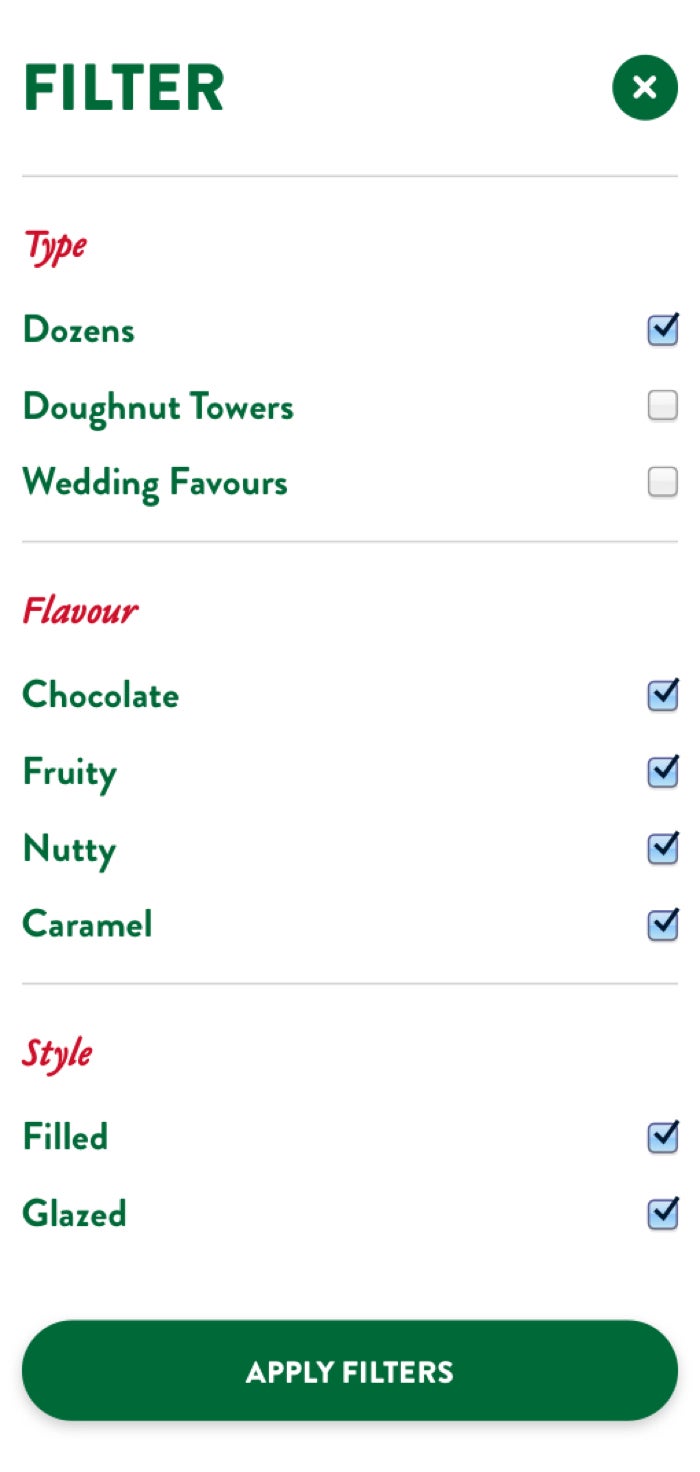Image resolution: width=700 pixels, height=1472 pixels.
Task: Enable the Doughnut Towers filter
Action: [662, 406]
